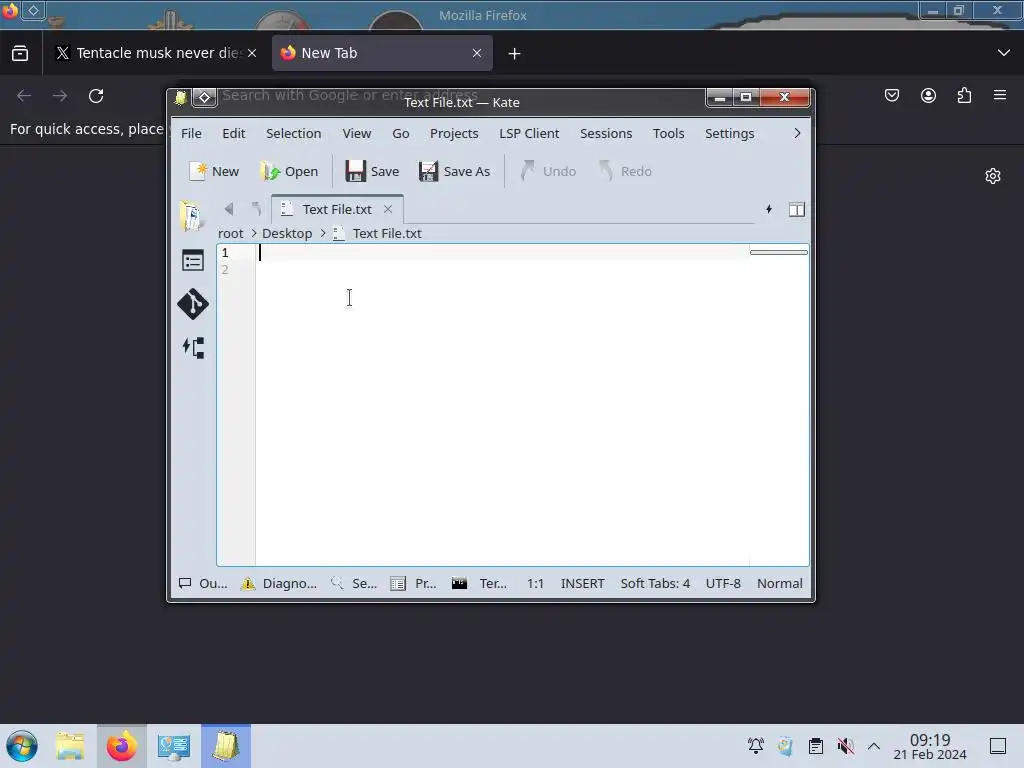Open the File menu in Kate
Image resolution: width=1024 pixels, height=768 pixels.
(x=191, y=133)
